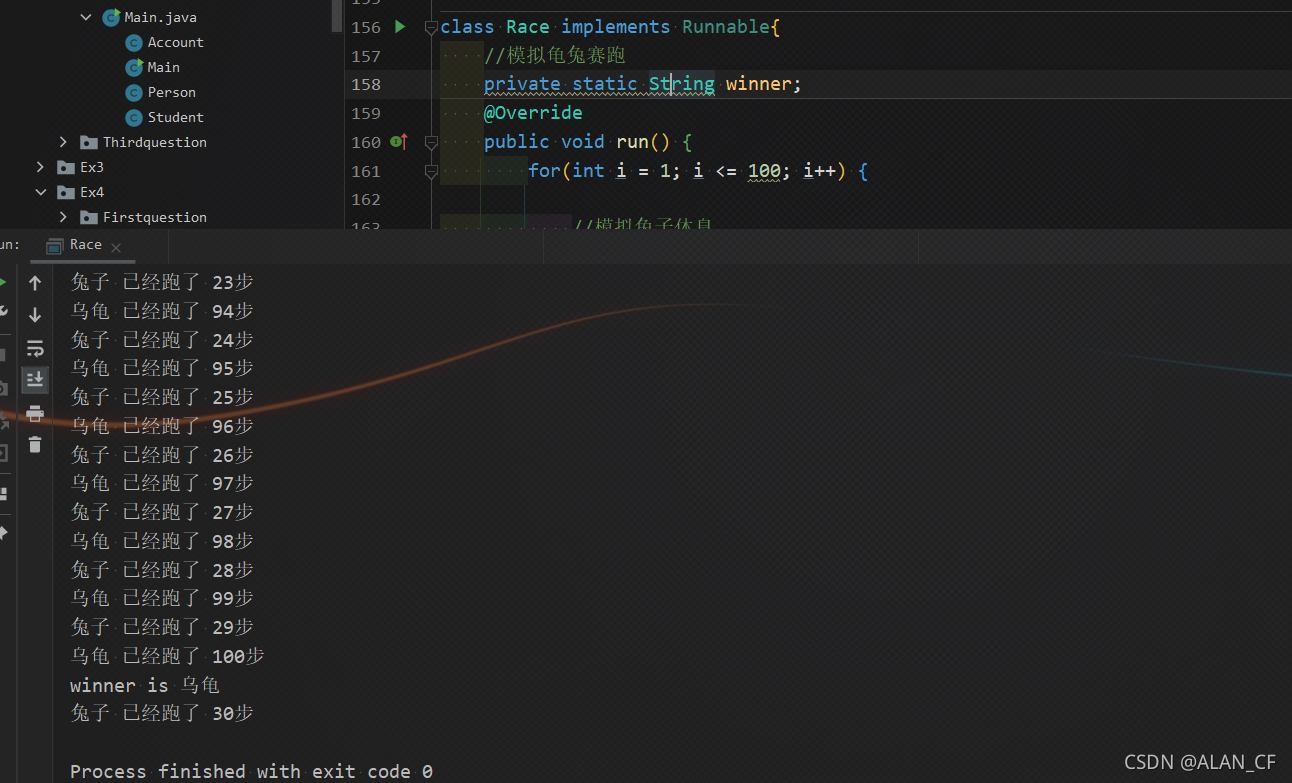Toggle soft-wrap in the Run console
This screenshot has width=1292, height=783.
click(x=35, y=348)
